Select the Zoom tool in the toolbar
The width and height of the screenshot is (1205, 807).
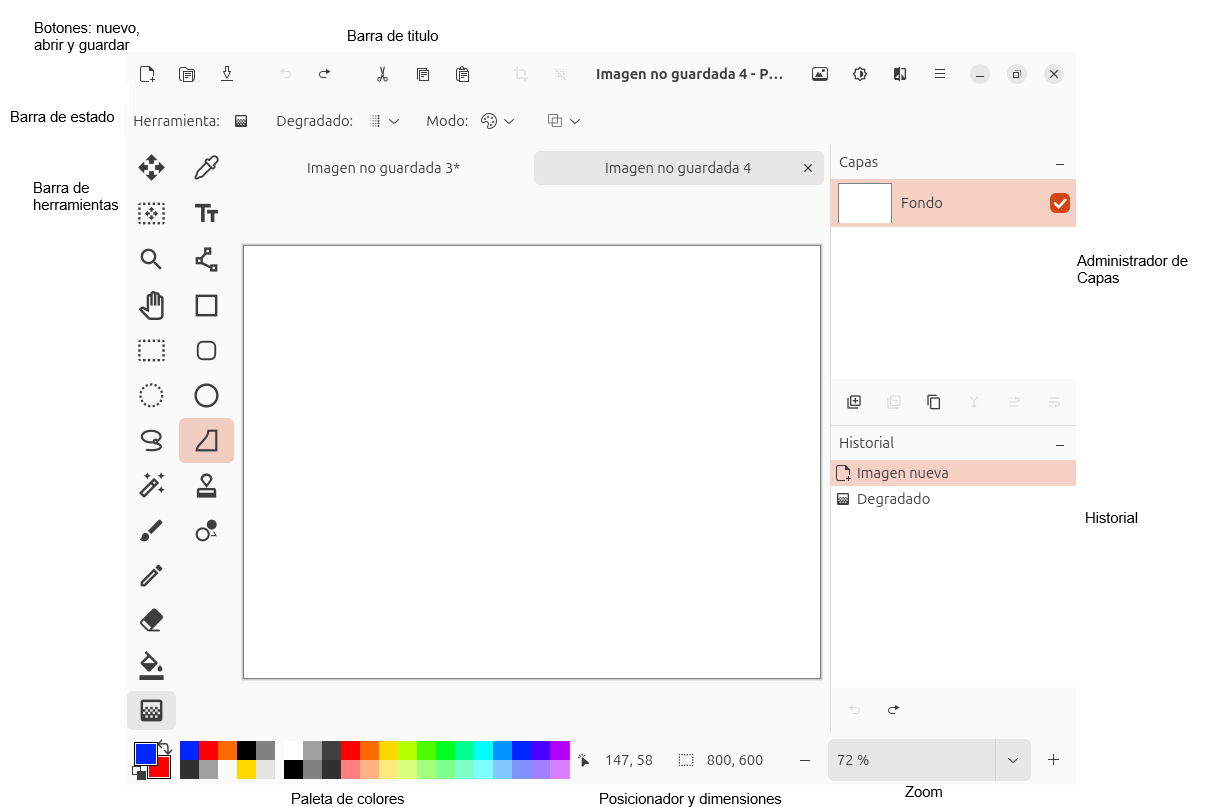point(151,259)
